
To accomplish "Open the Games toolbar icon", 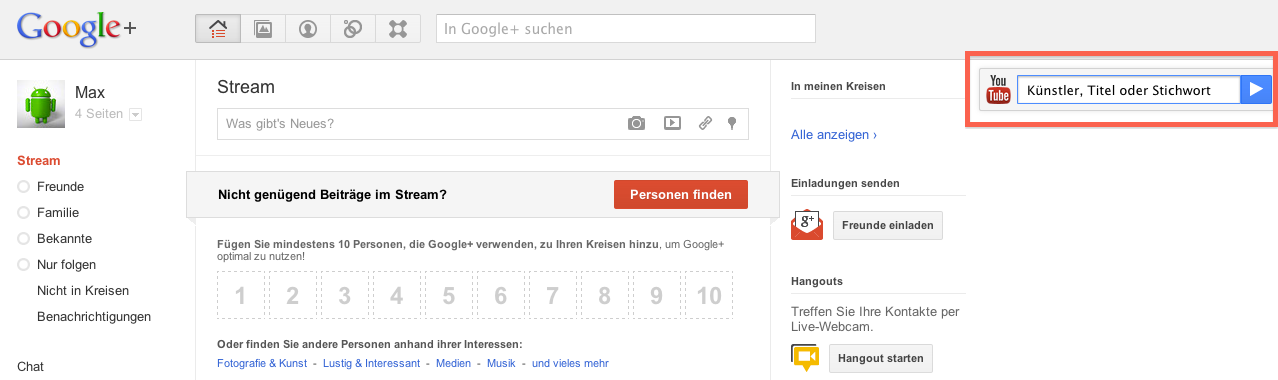I will click(x=397, y=29).
